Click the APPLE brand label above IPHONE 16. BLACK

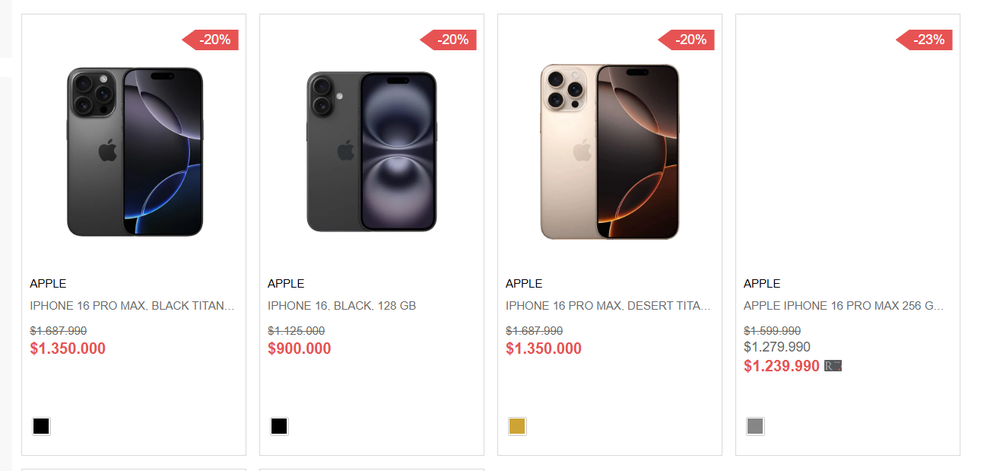pyautogui.click(x=286, y=284)
